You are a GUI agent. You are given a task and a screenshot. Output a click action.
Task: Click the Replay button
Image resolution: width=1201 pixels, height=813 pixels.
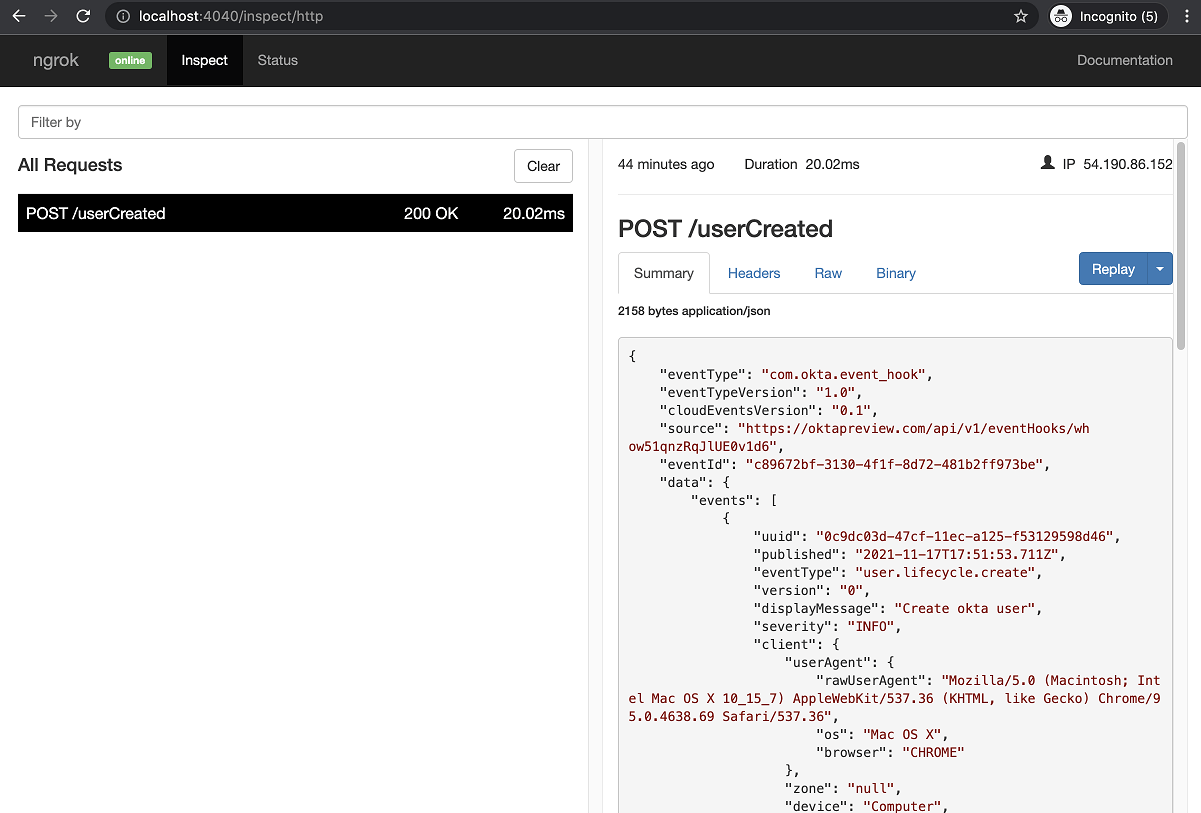(1113, 268)
